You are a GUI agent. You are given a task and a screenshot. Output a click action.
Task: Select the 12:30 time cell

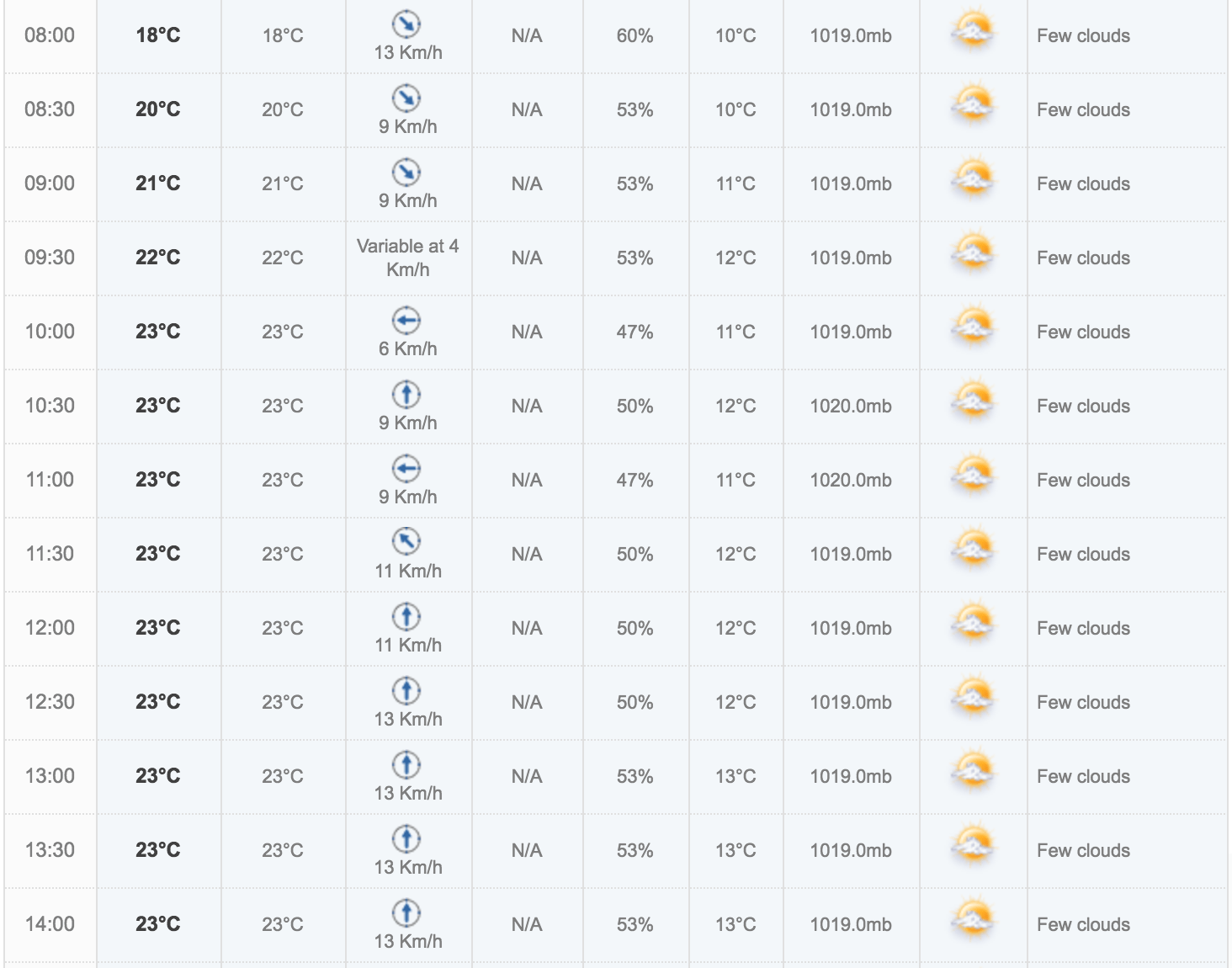[x=50, y=702]
